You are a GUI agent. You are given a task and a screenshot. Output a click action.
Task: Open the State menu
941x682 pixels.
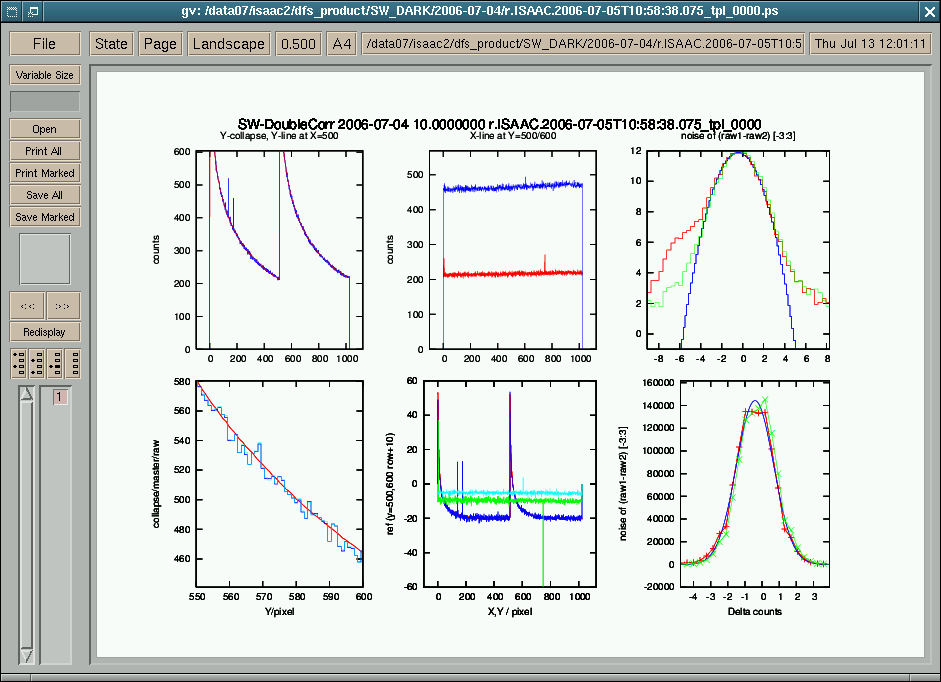(111, 44)
